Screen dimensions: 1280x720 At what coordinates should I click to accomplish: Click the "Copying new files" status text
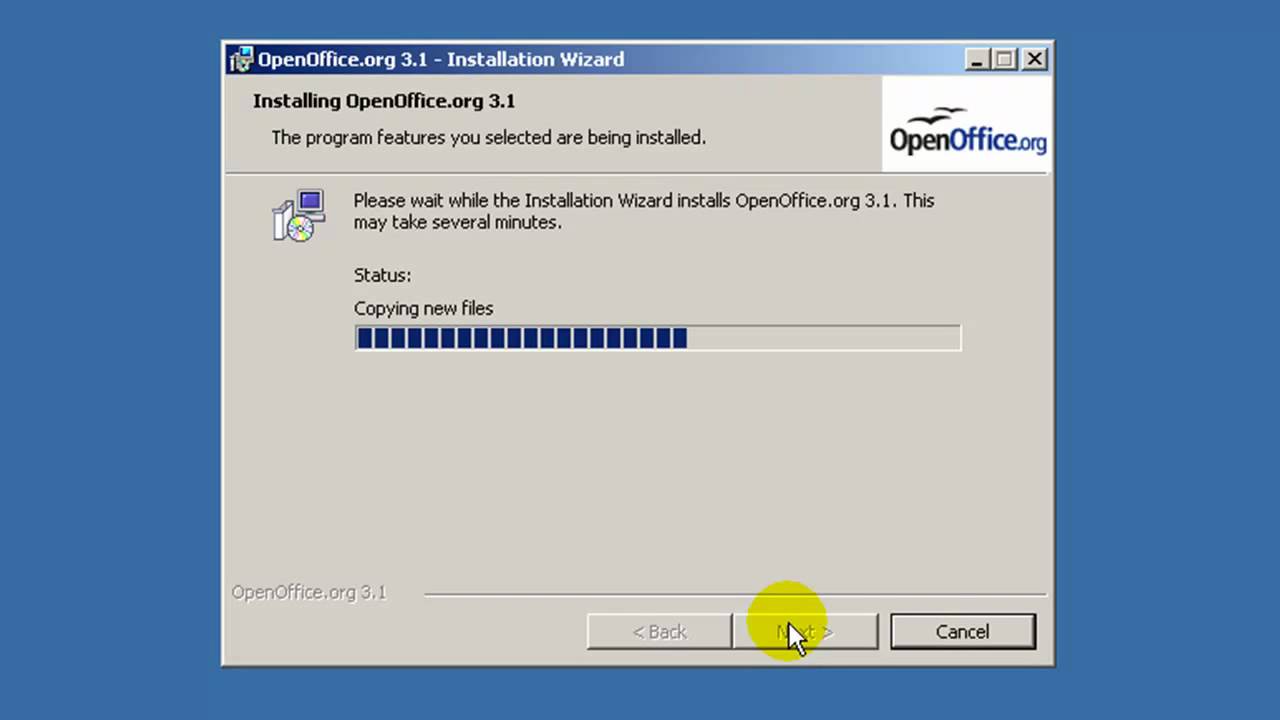[x=423, y=309]
